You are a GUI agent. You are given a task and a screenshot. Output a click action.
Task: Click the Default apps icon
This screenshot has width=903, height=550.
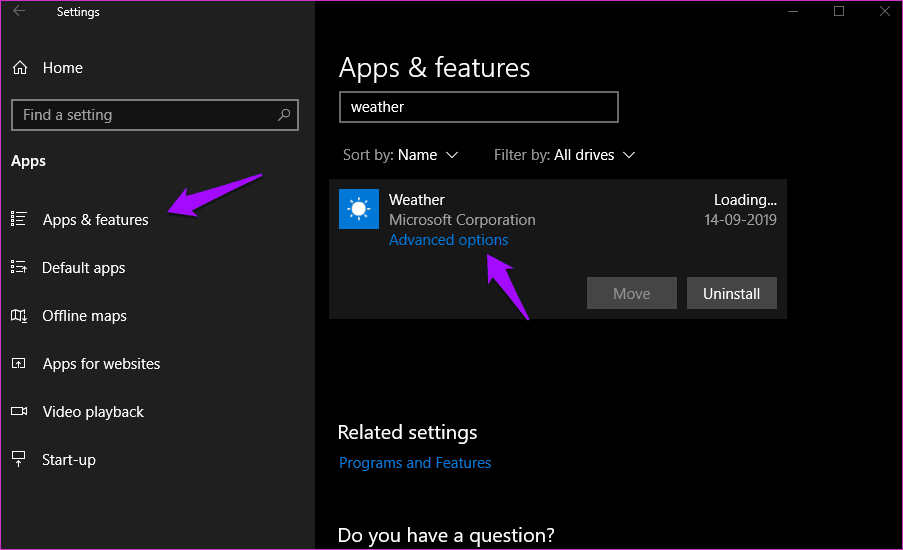coord(19,267)
